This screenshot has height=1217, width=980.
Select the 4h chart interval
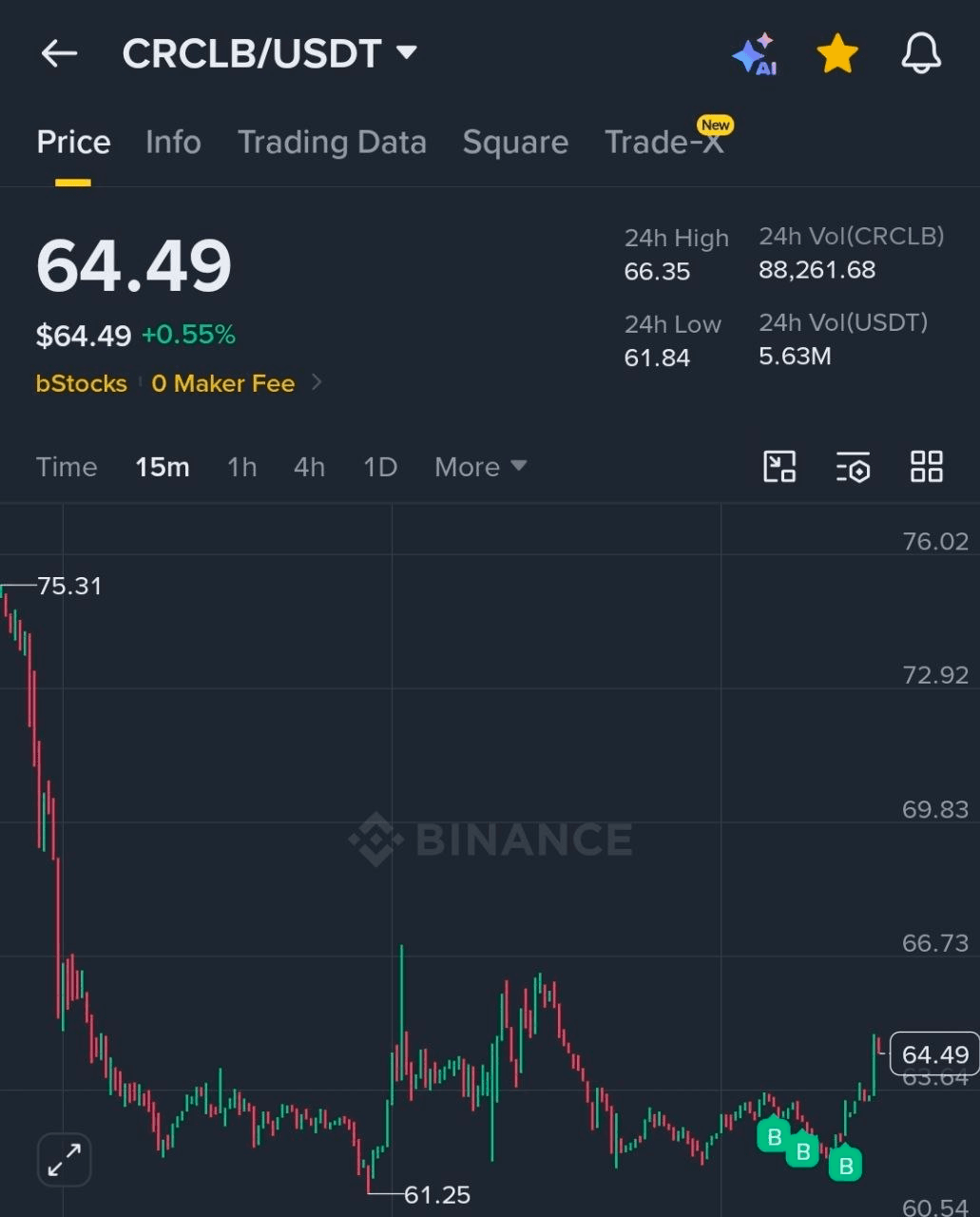coord(309,467)
